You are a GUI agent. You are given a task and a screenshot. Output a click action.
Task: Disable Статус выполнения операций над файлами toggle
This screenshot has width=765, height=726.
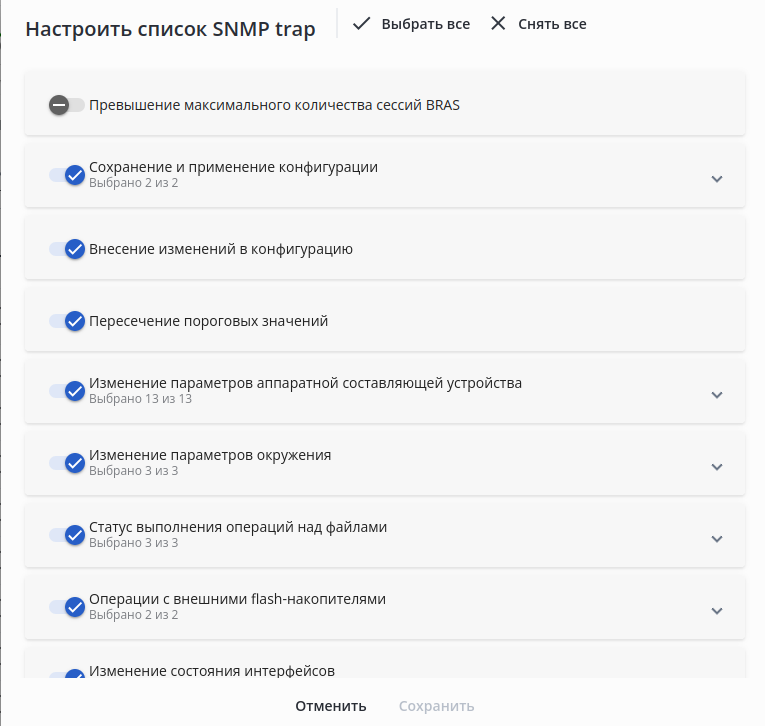(x=67, y=535)
